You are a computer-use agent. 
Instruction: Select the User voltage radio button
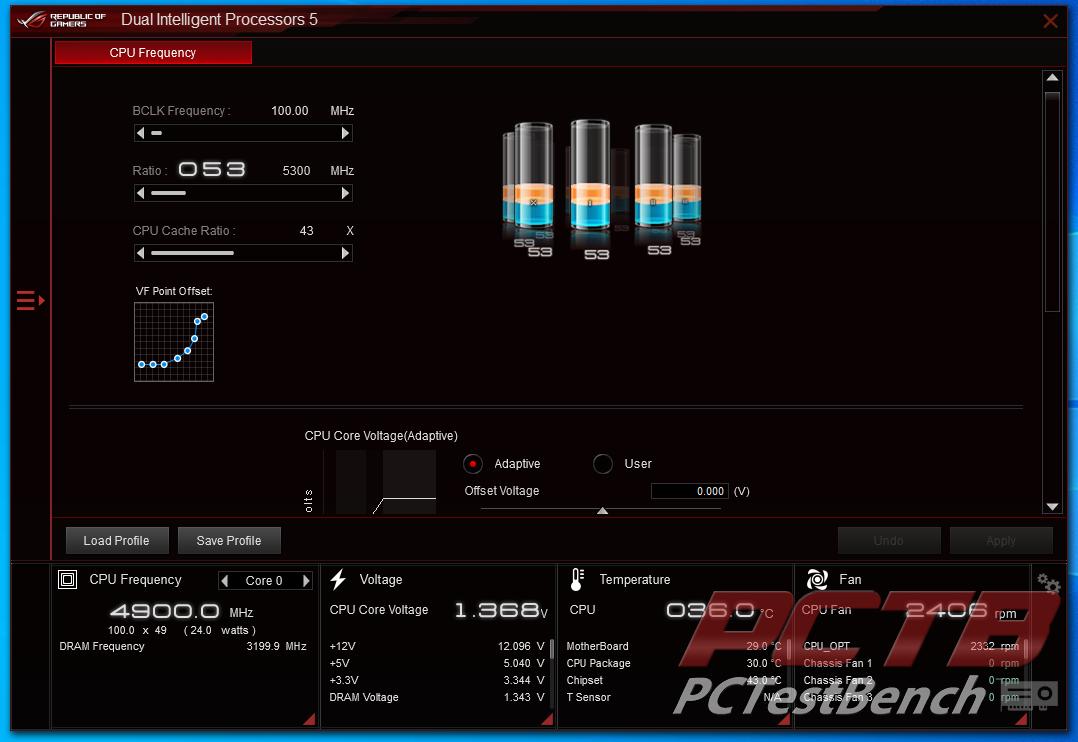coord(603,464)
